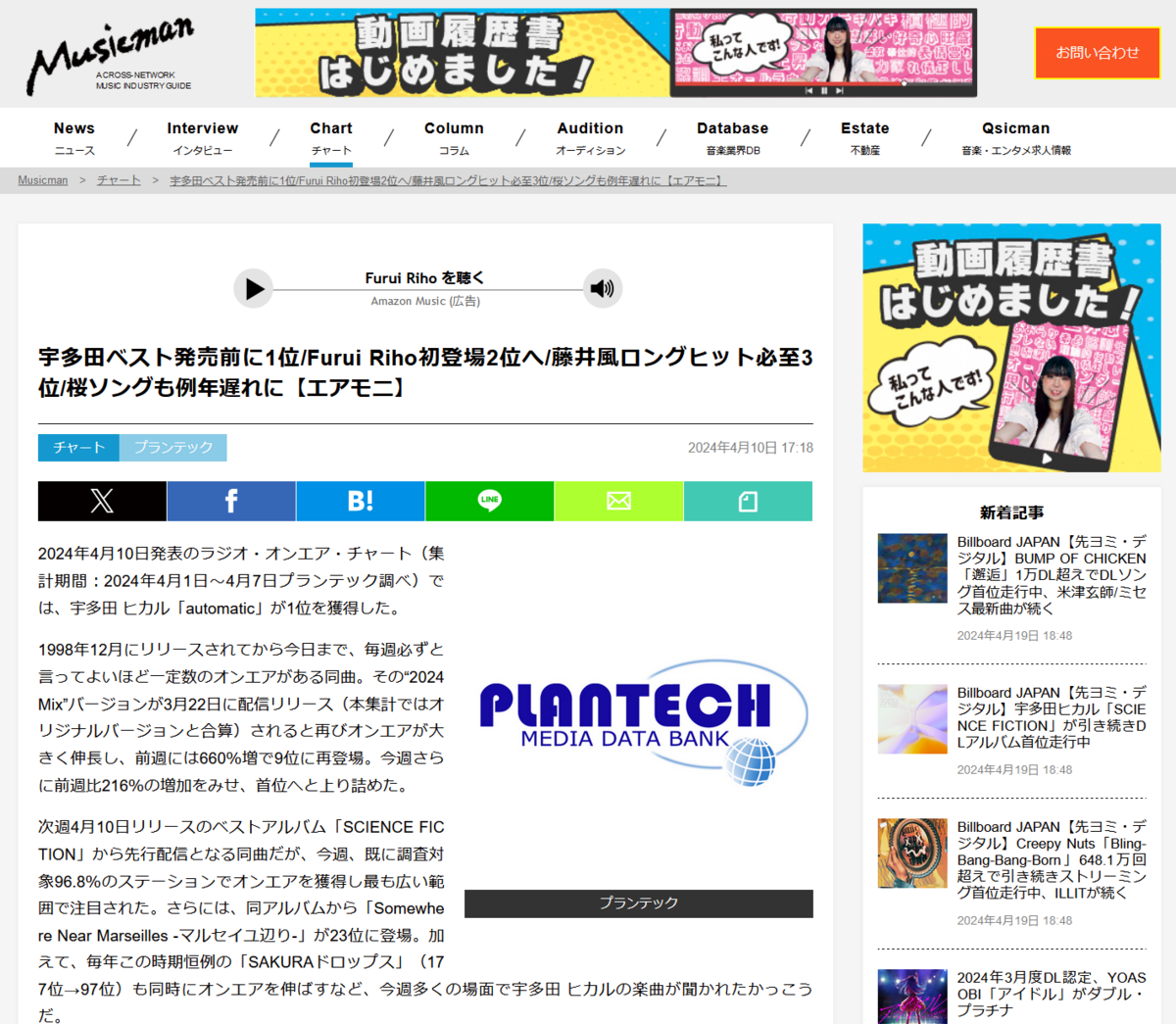This screenshot has width=1176, height=1024.
Task: Play the Furui Riho Amazon Music track
Action: (x=254, y=289)
